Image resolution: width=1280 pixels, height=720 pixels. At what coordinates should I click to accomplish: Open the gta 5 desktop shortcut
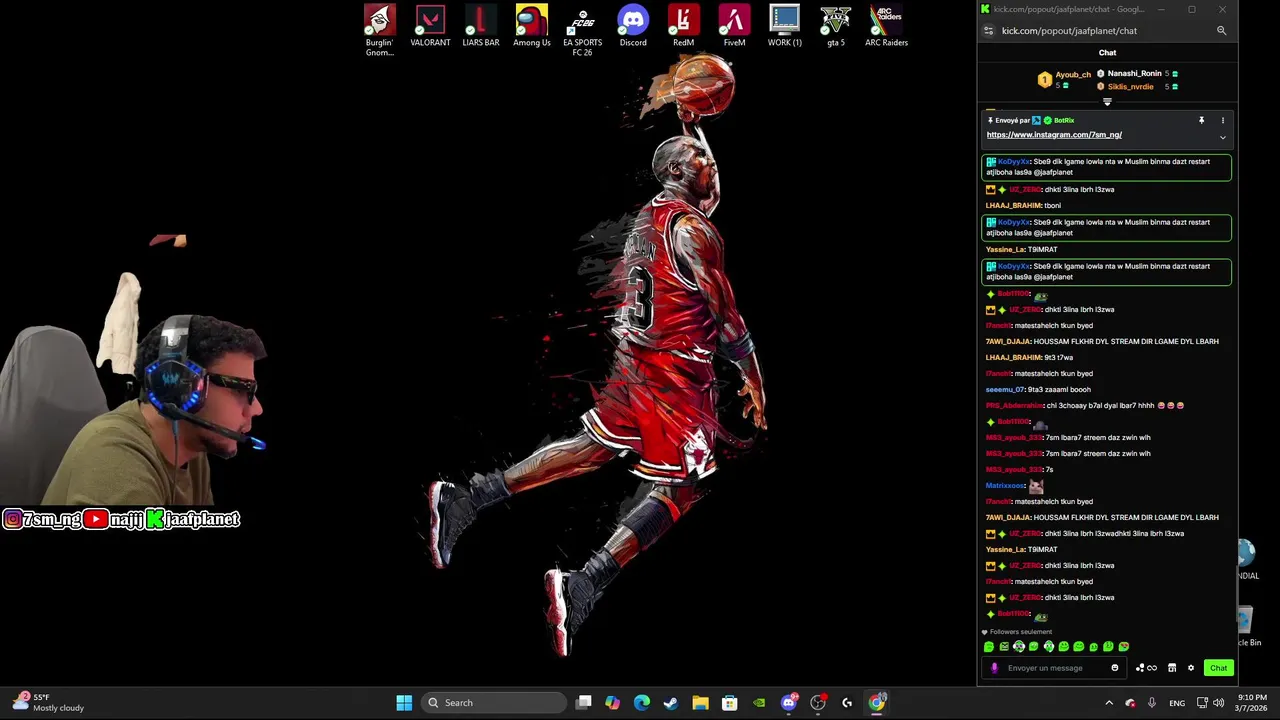click(835, 26)
